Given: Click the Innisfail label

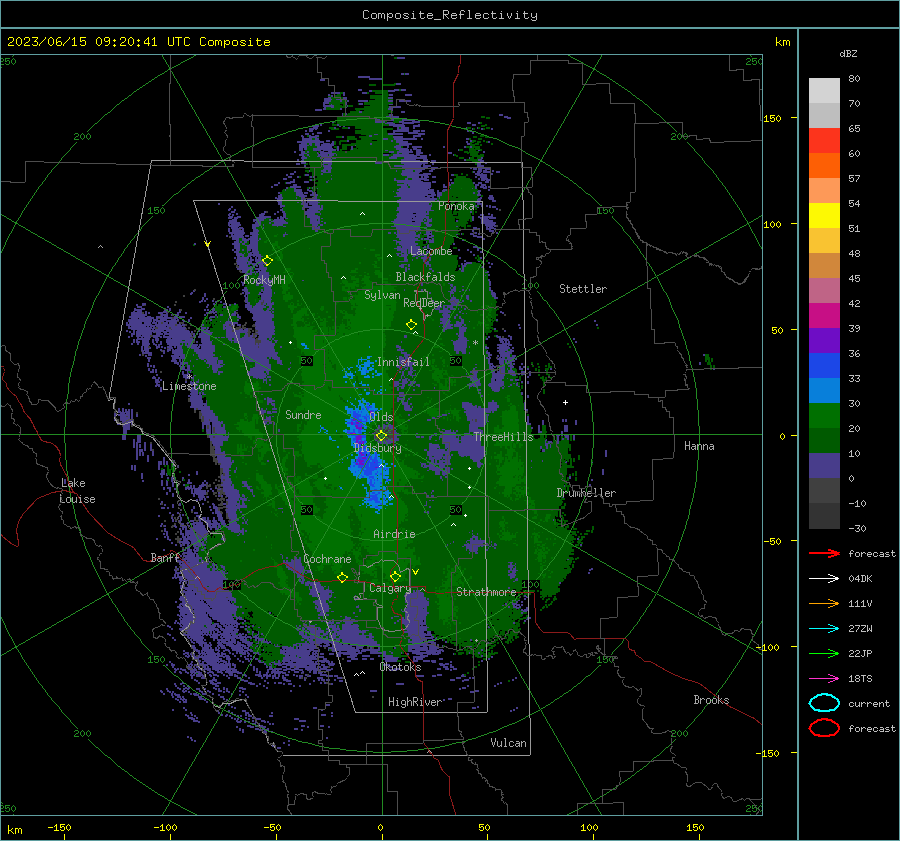Looking at the screenshot, I should [x=403, y=362].
